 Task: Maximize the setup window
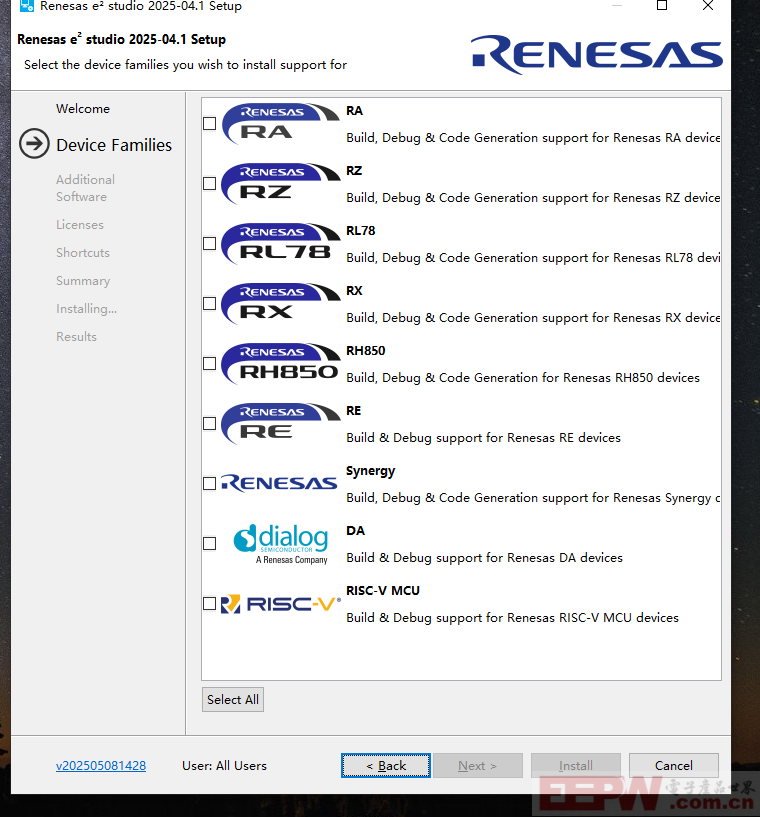point(662,6)
